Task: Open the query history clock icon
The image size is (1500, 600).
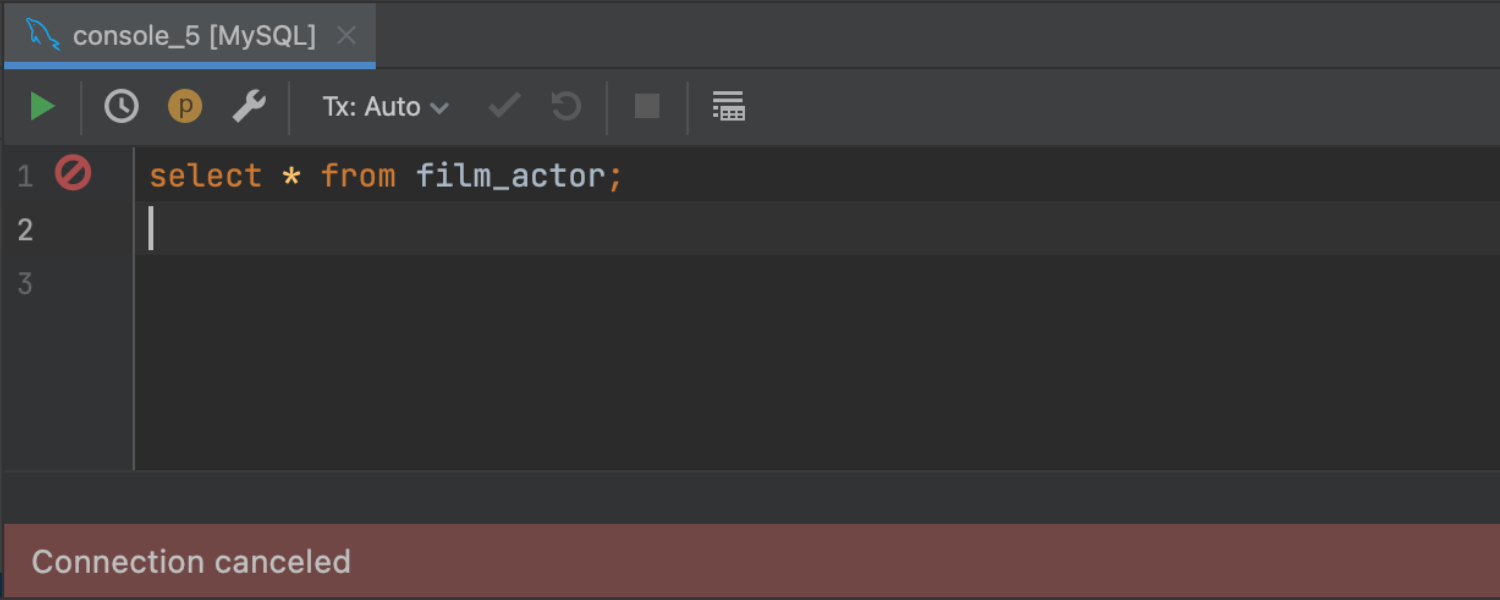Action: 121,106
